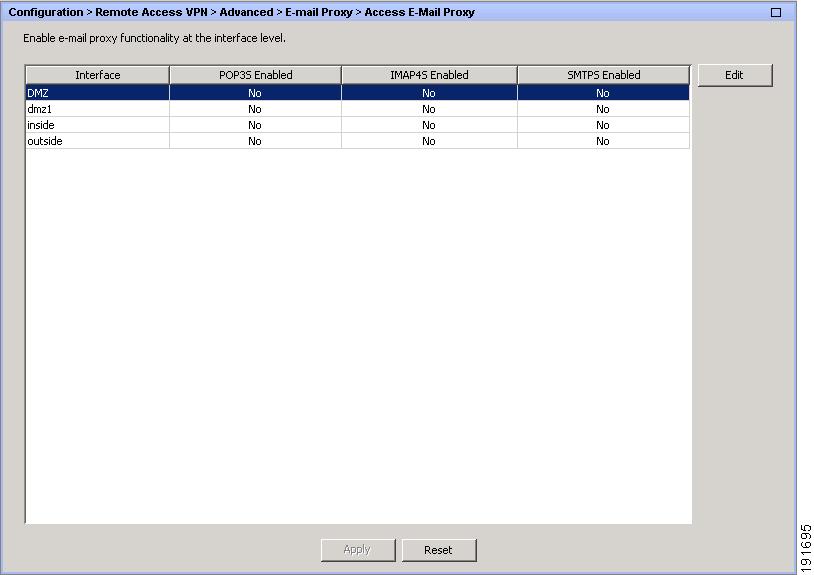The image size is (814, 575).
Task: Click SMTPS value for inside row
Action: [x=603, y=125]
